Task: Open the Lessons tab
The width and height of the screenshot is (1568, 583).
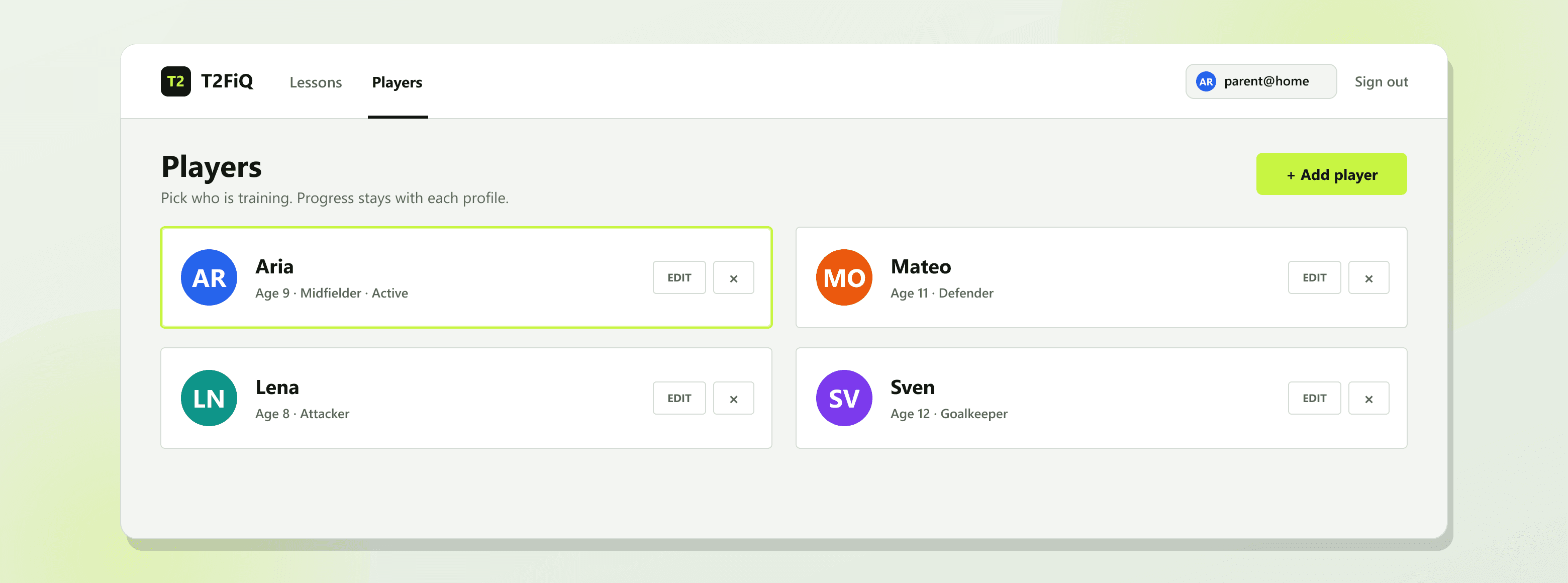Action: 315,82
